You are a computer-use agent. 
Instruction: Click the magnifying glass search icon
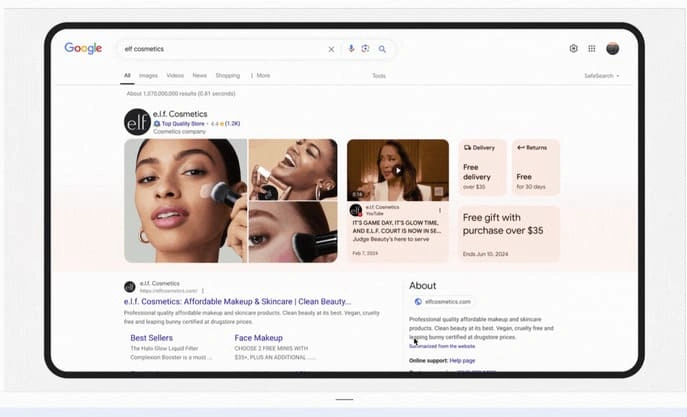pos(382,49)
